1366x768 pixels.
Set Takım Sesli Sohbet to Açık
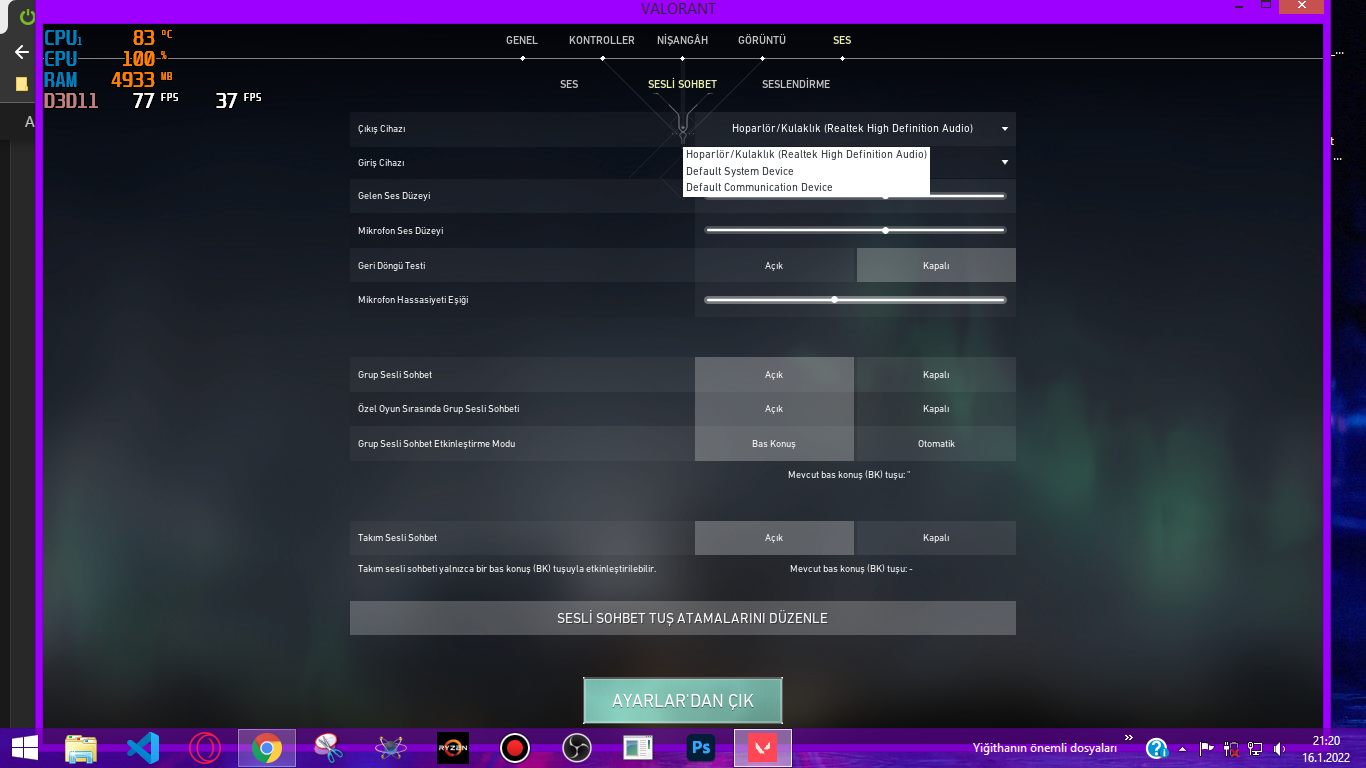[x=774, y=538]
